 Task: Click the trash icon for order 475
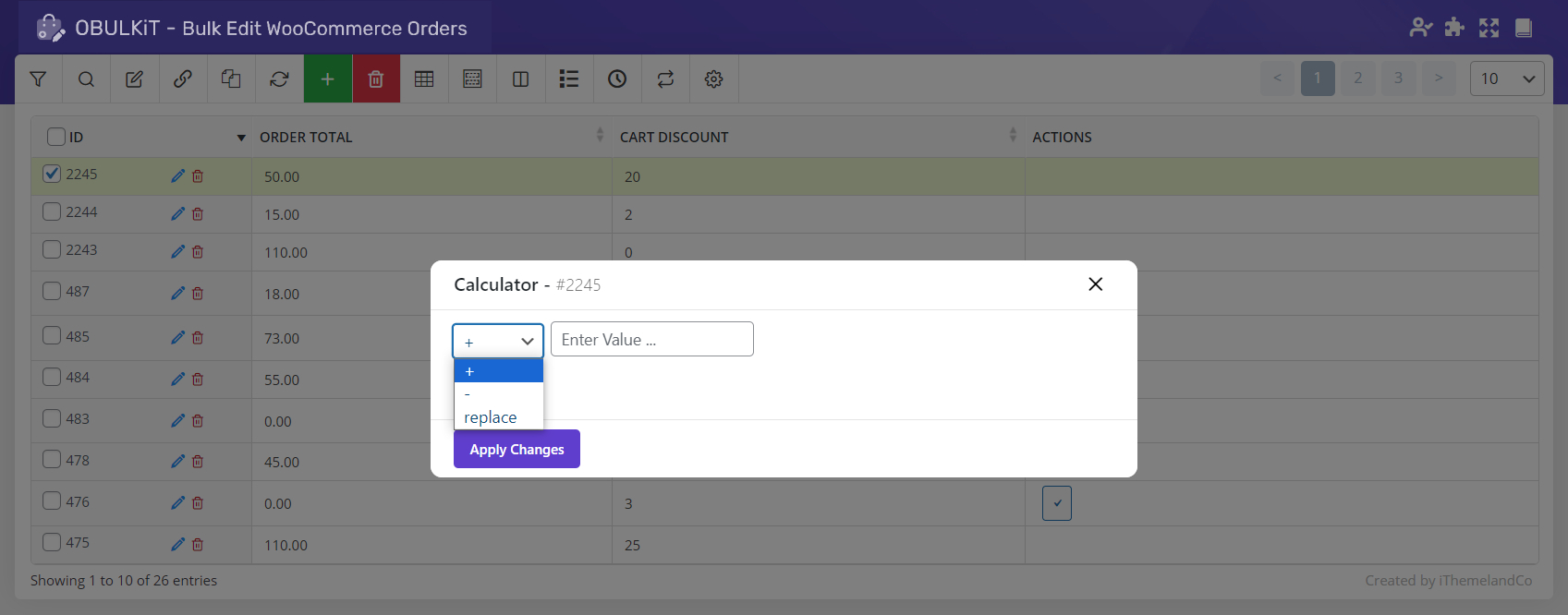click(x=198, y=544)
